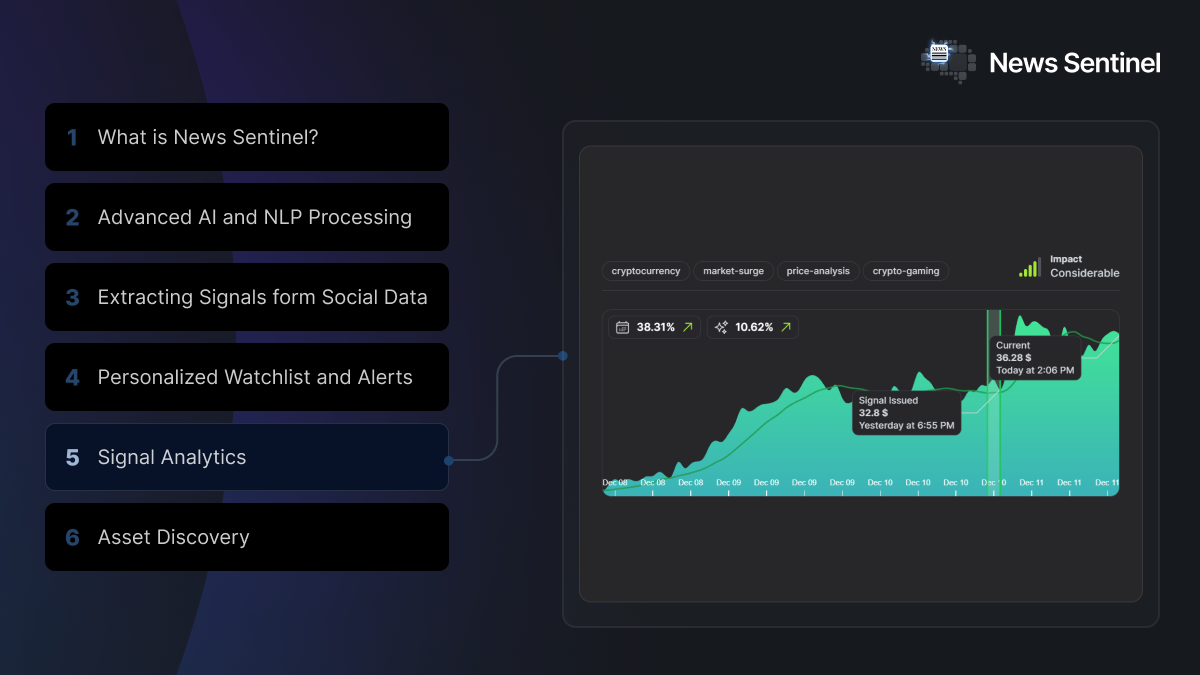Click the "32.8 $" price value
The image size is (1200, 675).
[x=873, y=413]
